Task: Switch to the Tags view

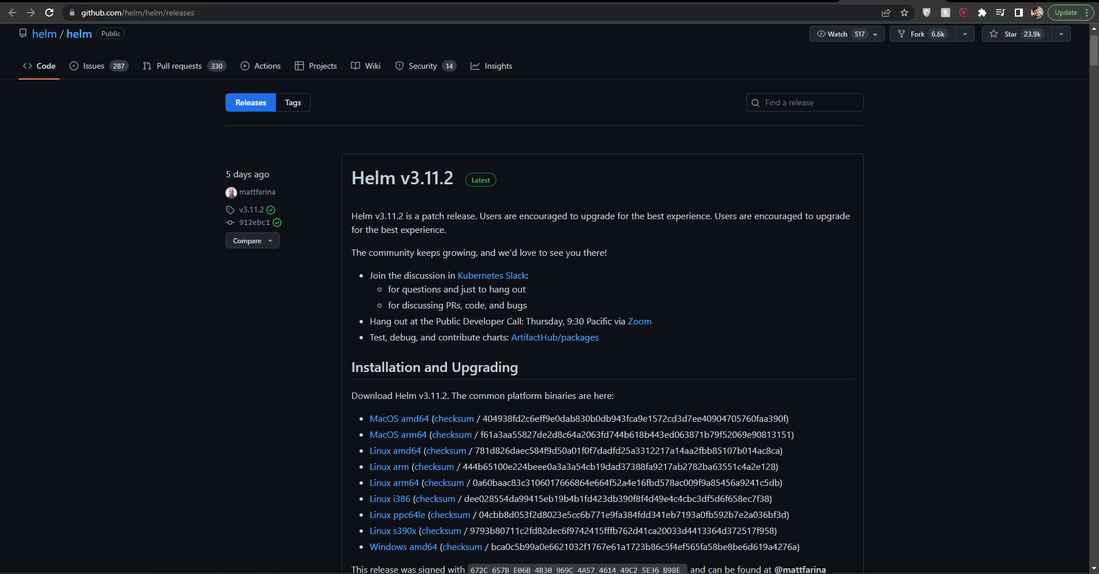Action: 293,102
